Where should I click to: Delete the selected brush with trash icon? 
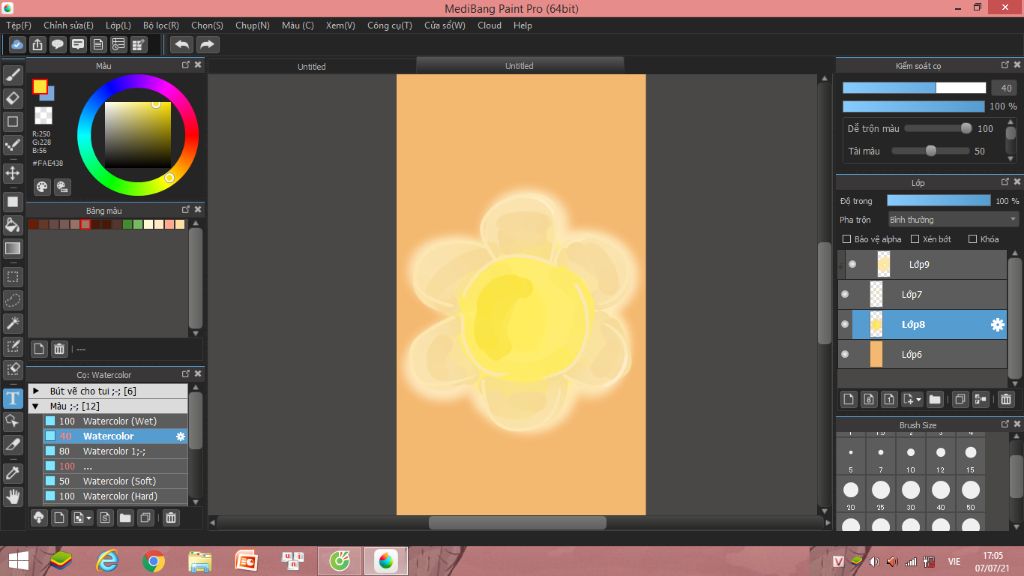point(170,518)
